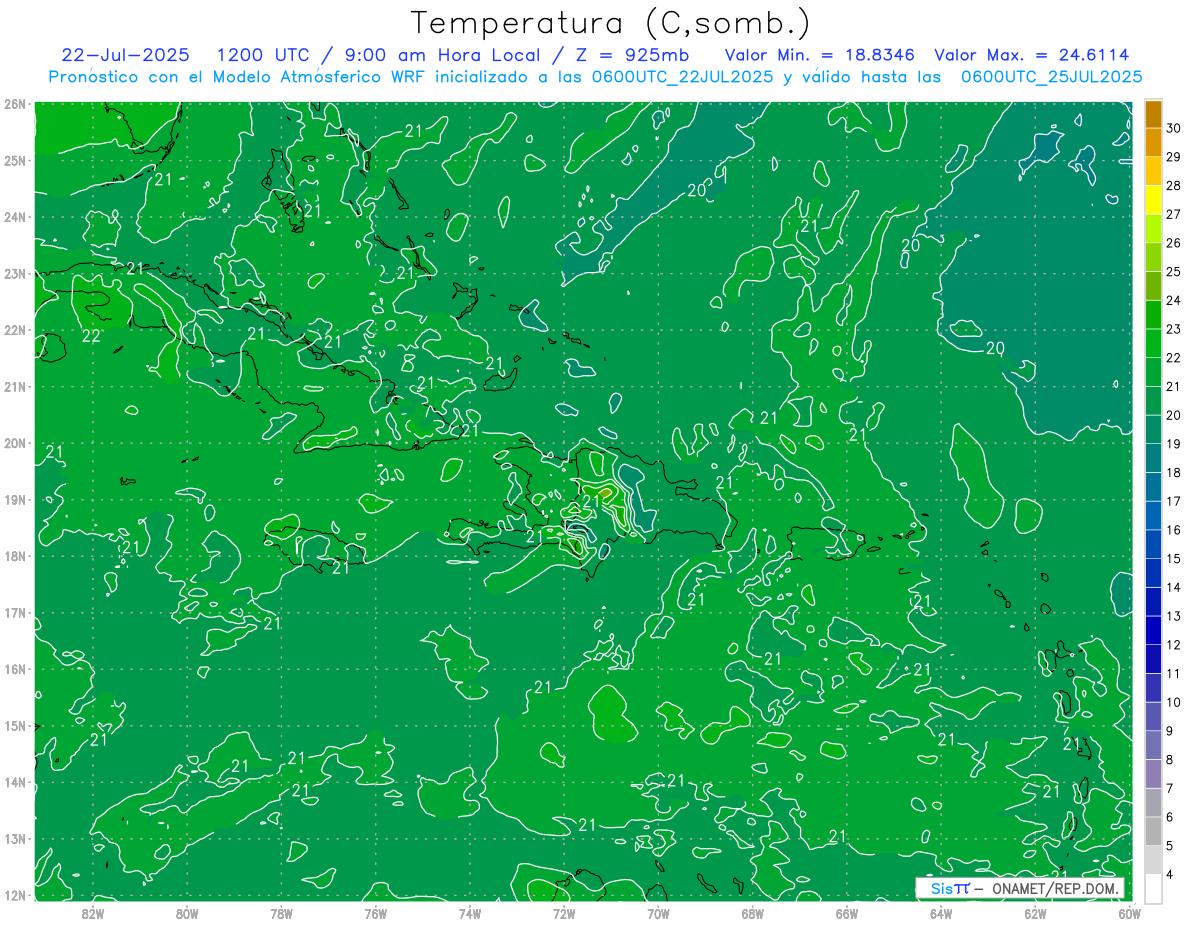Click latitude label '19N'
Image resolution: width=1200 pixels, height=927 pixels.
point(15,500)
